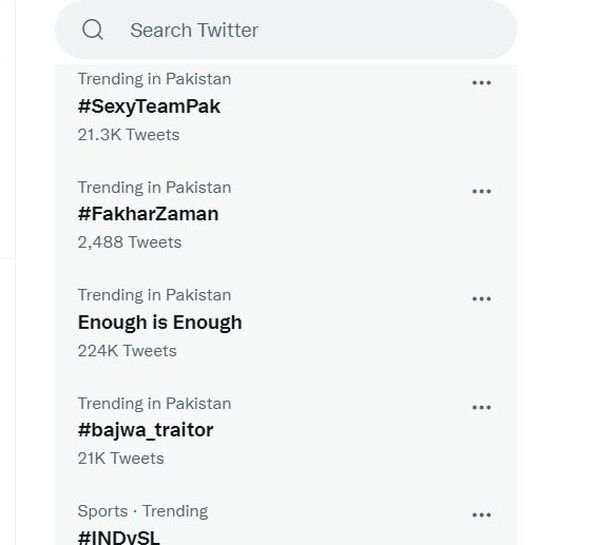
Task: Open the #bajwa_traitor trending hashtag
Action: (145, 430)
